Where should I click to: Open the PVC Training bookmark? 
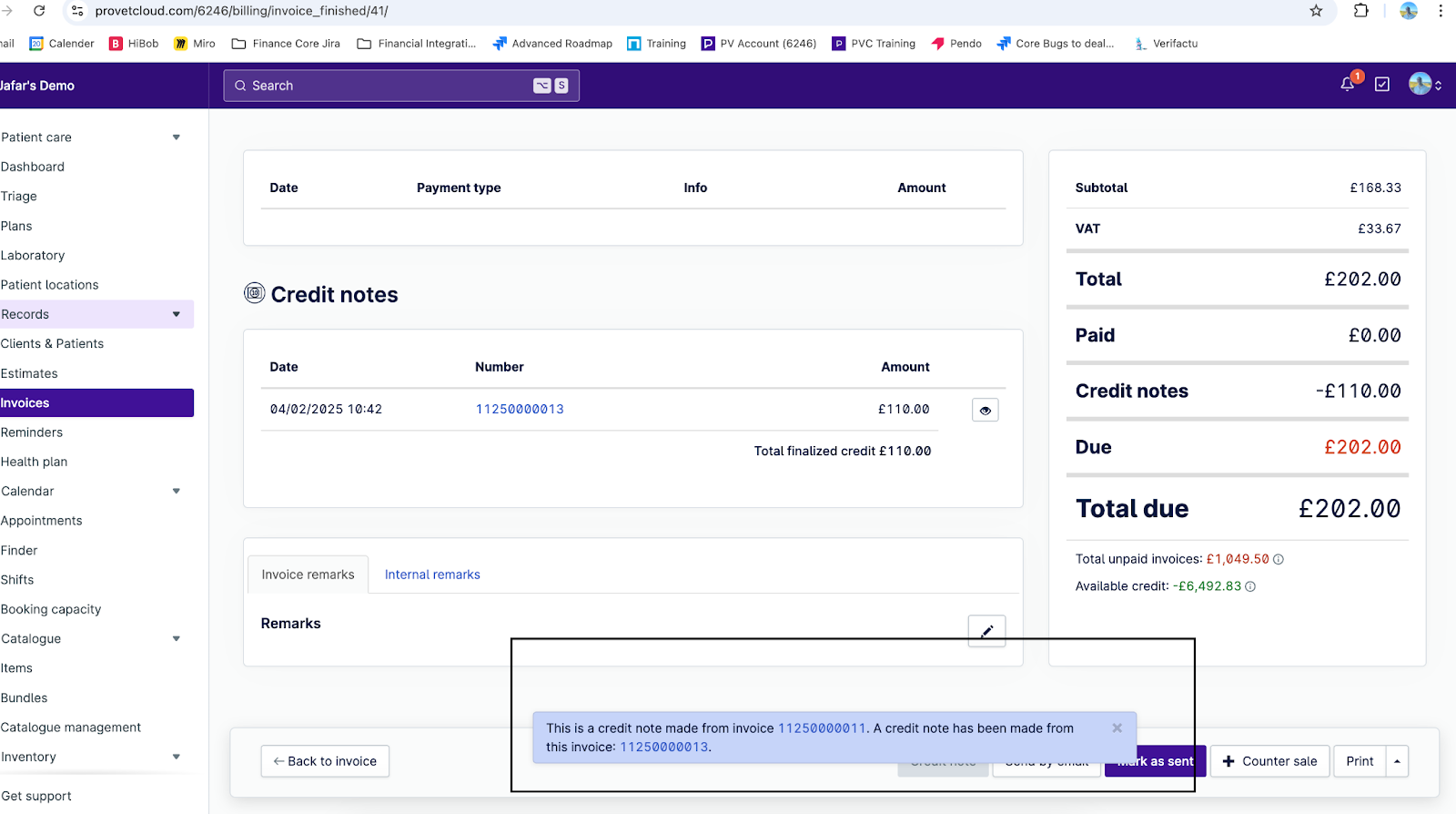pyautogui.click(x=874, y=44)
